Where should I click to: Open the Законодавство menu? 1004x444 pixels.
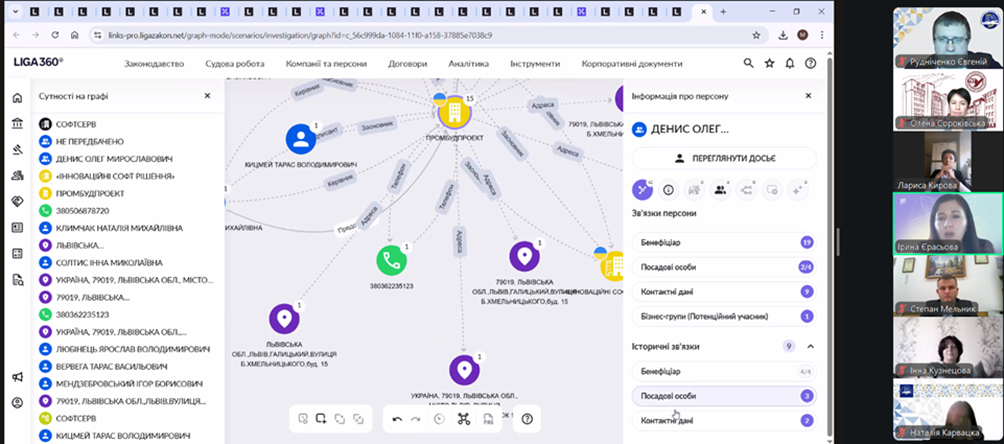coord(154,63)
